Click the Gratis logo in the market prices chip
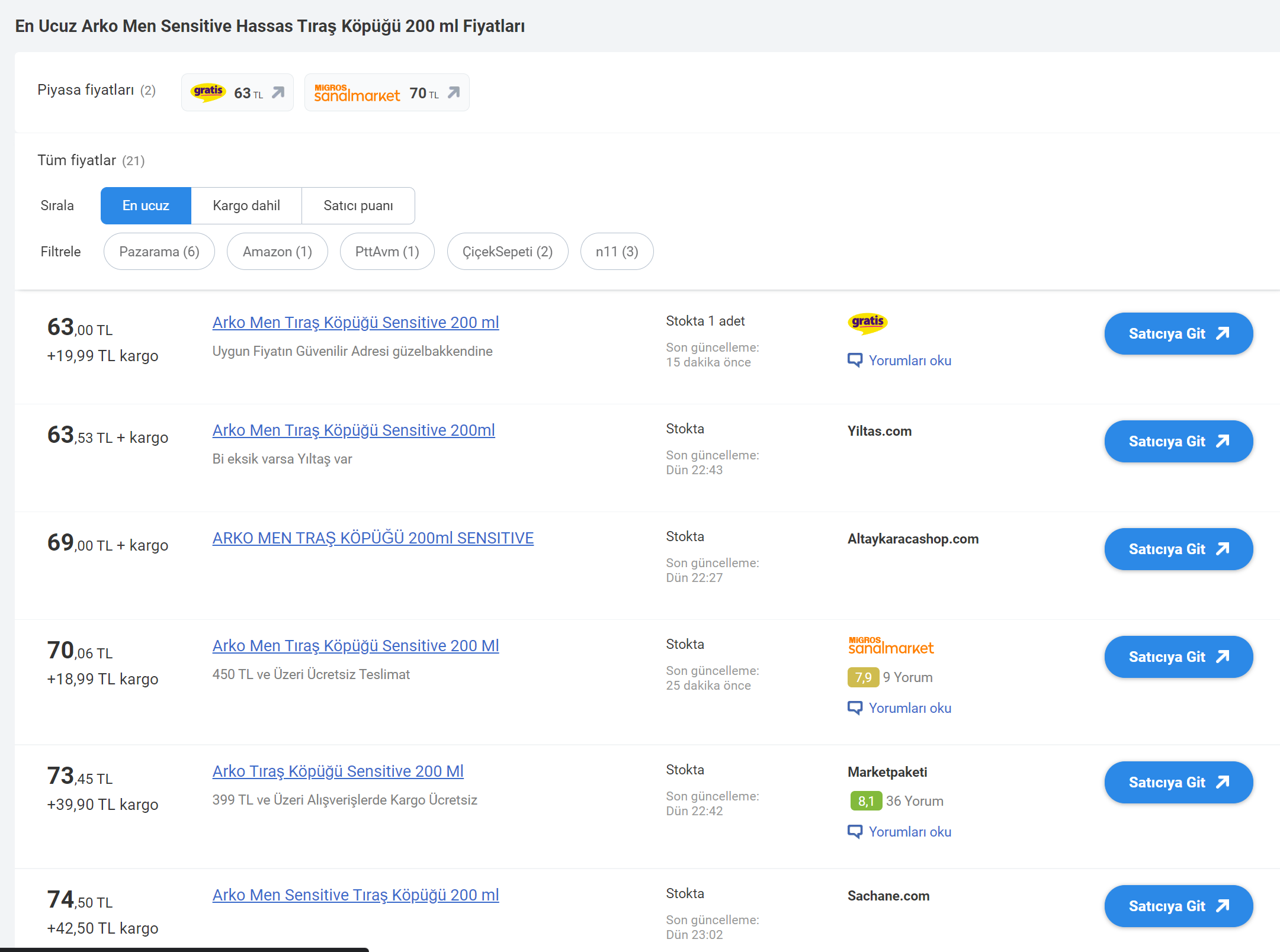 (x=208, y=92)
